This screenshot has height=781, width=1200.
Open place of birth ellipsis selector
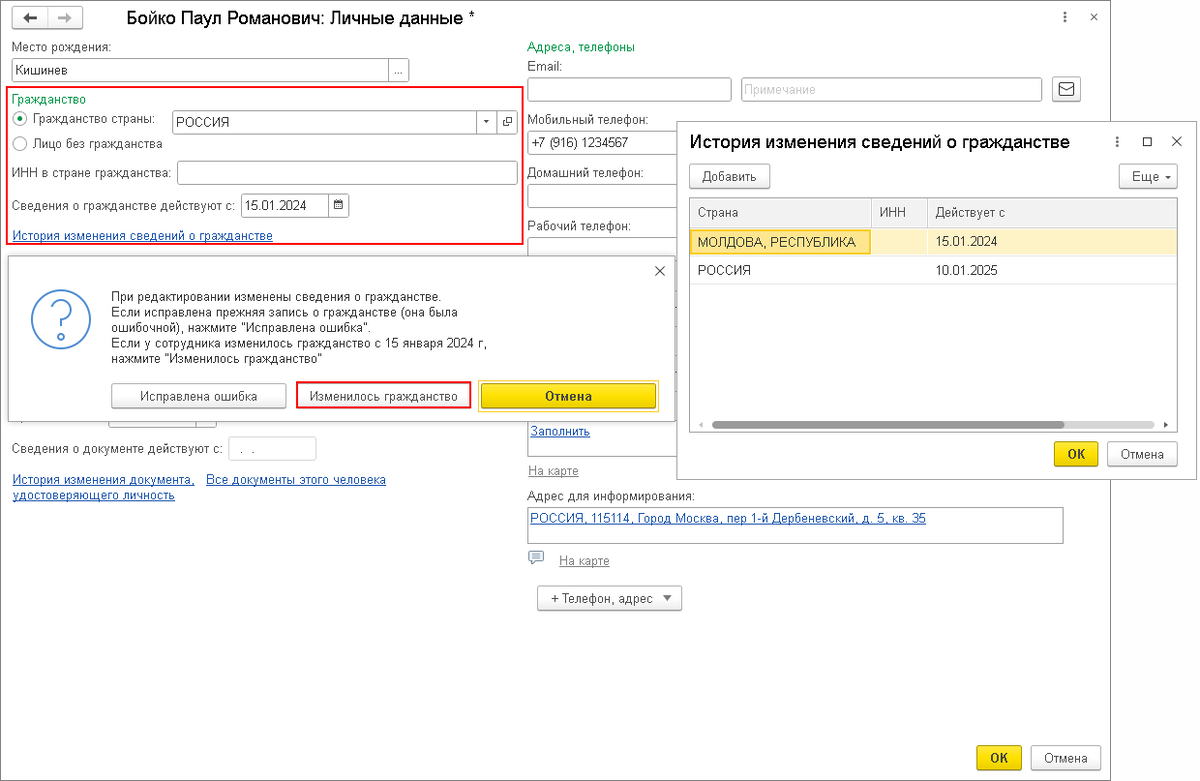click(399, 70)
